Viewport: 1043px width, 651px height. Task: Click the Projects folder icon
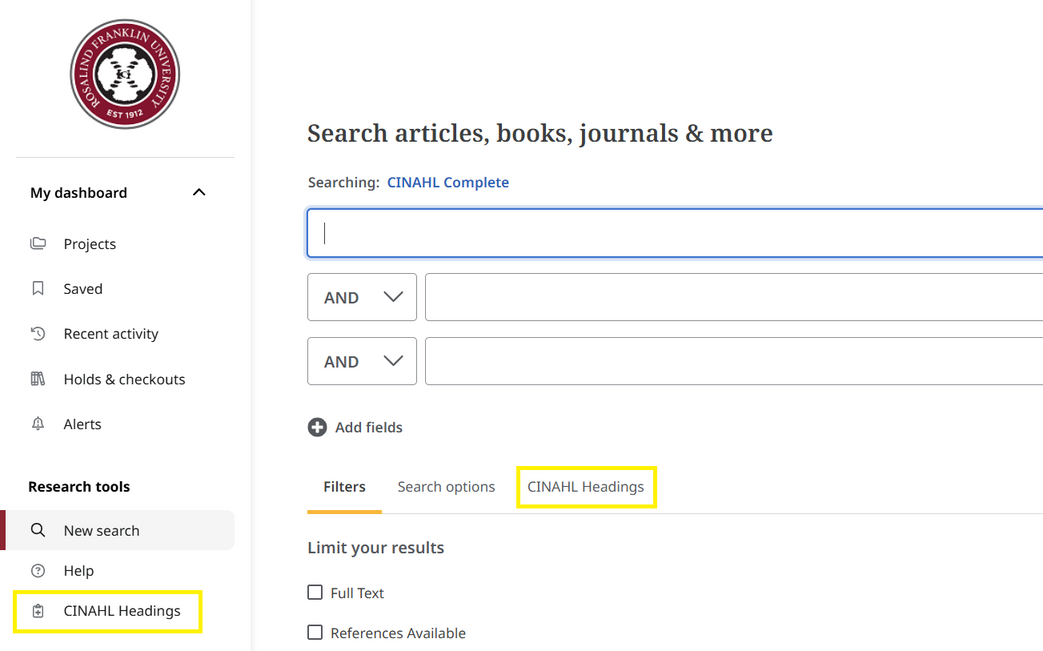[38, 243]
